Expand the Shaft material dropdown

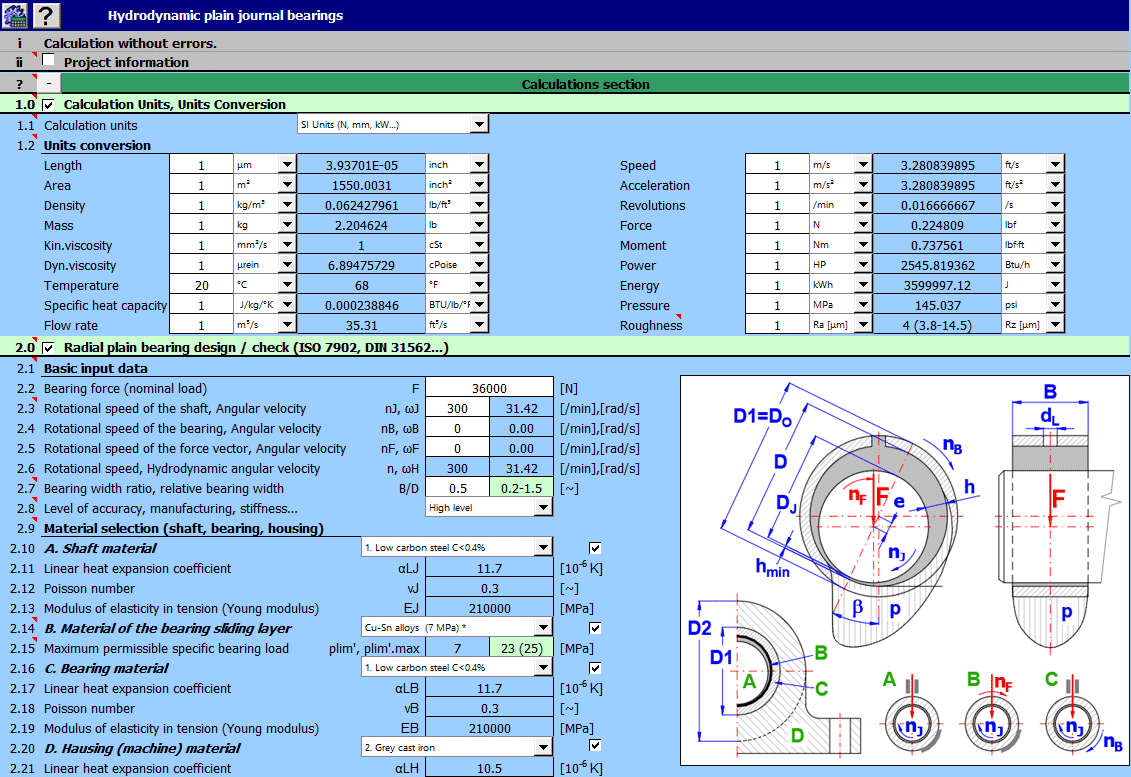(542, 547)
